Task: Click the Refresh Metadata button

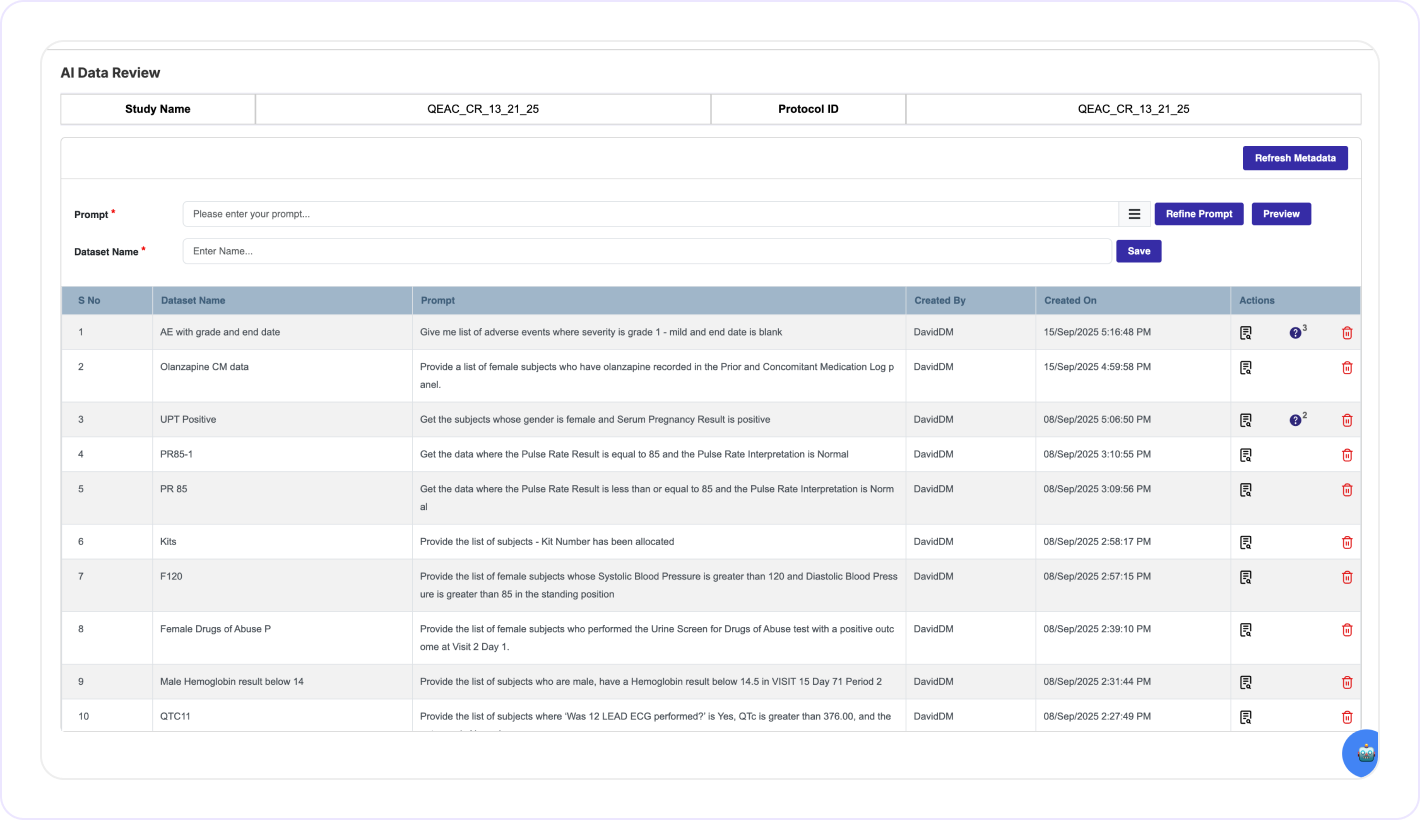Action: [x=1295, y=157]
